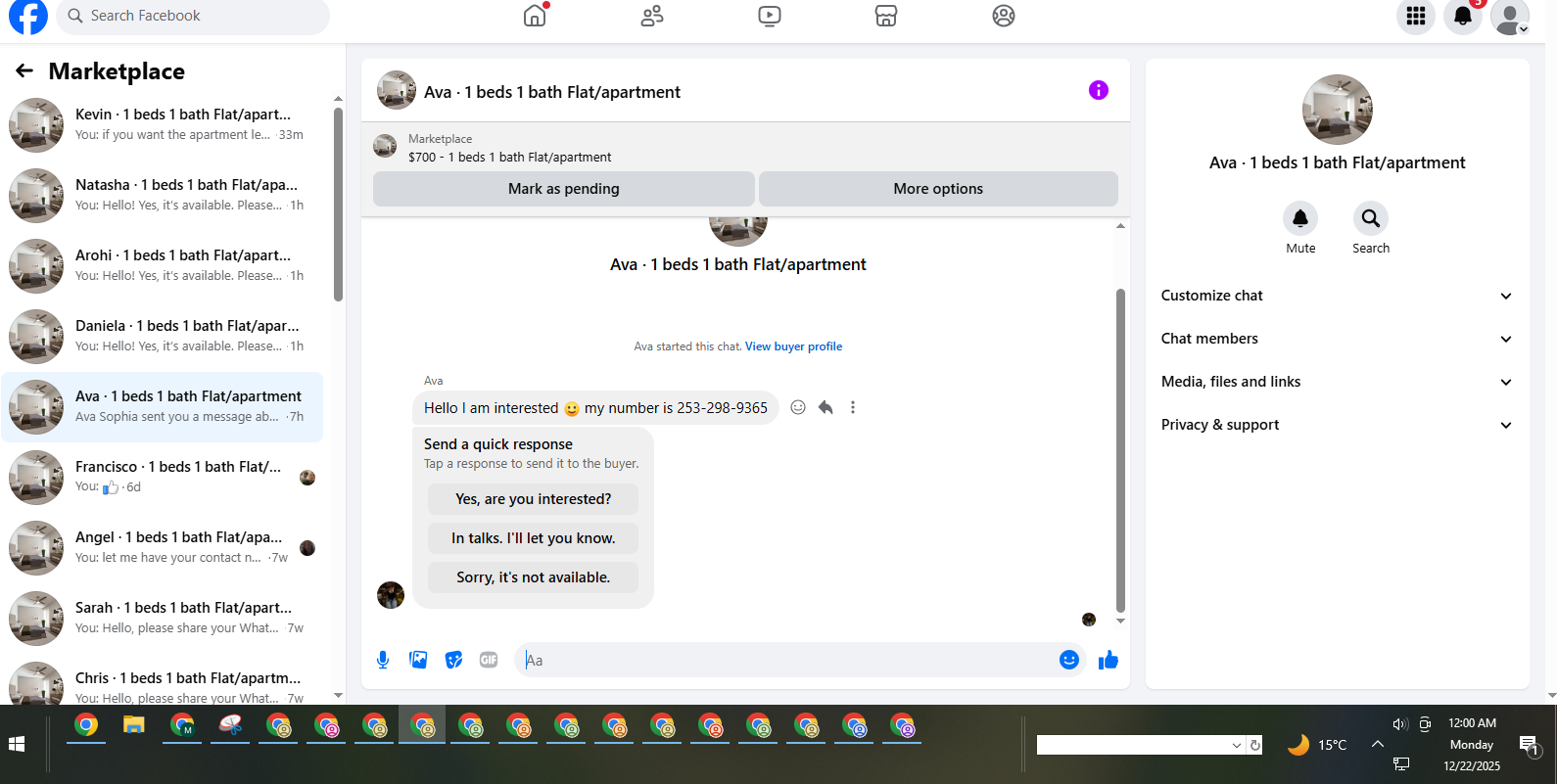Open more options dots for Ava's message
Image resolution: width=1557 pixels, height=784 pixels.
click(x=853, y=407)
